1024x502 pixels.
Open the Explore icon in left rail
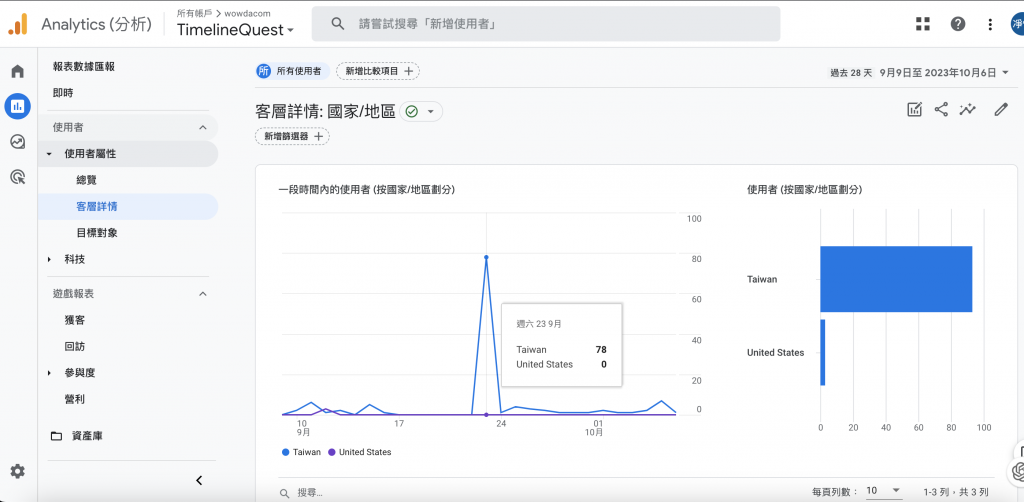coord(18,141)
